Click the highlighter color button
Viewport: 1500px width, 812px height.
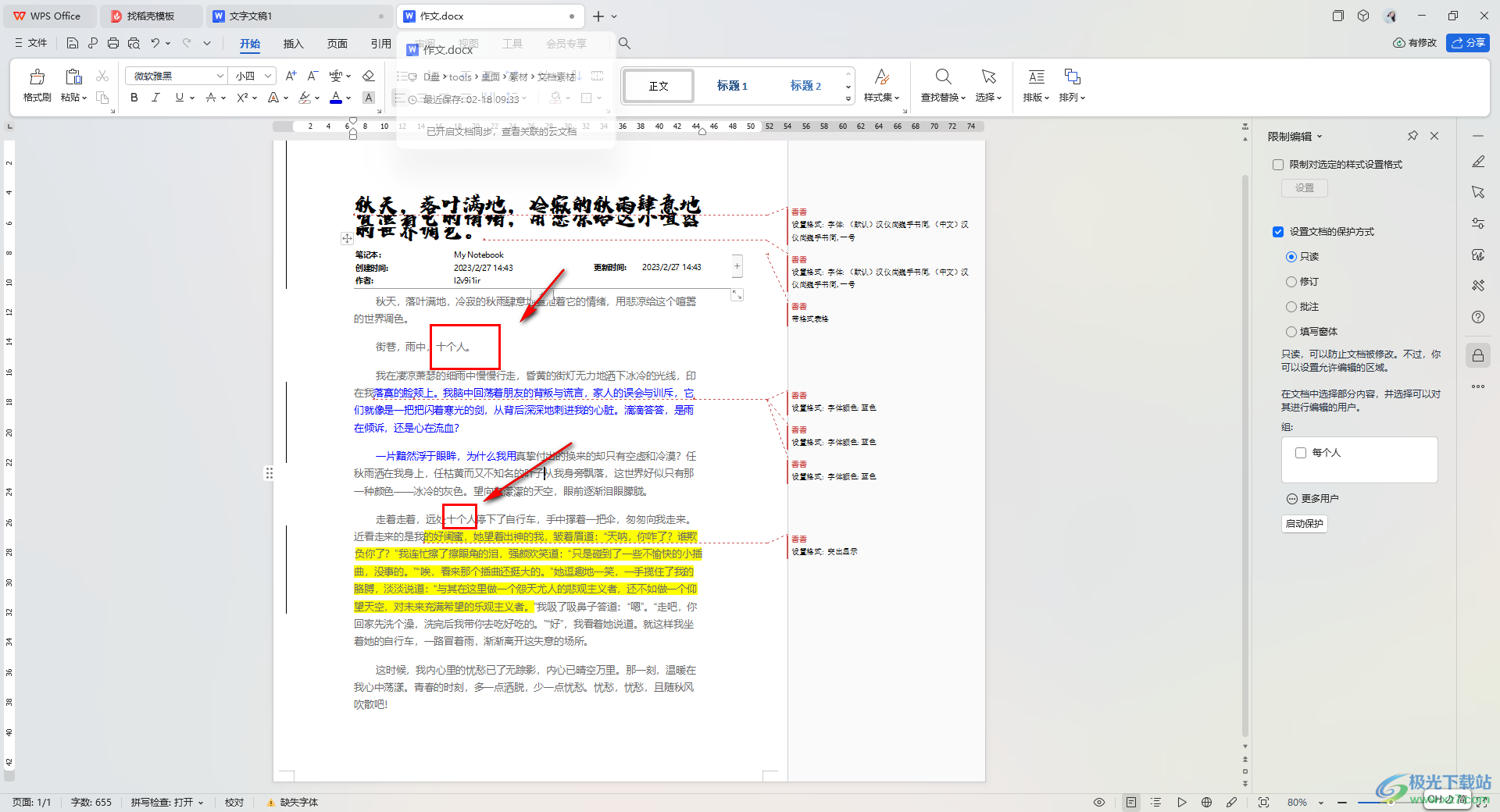click(305, 98)
